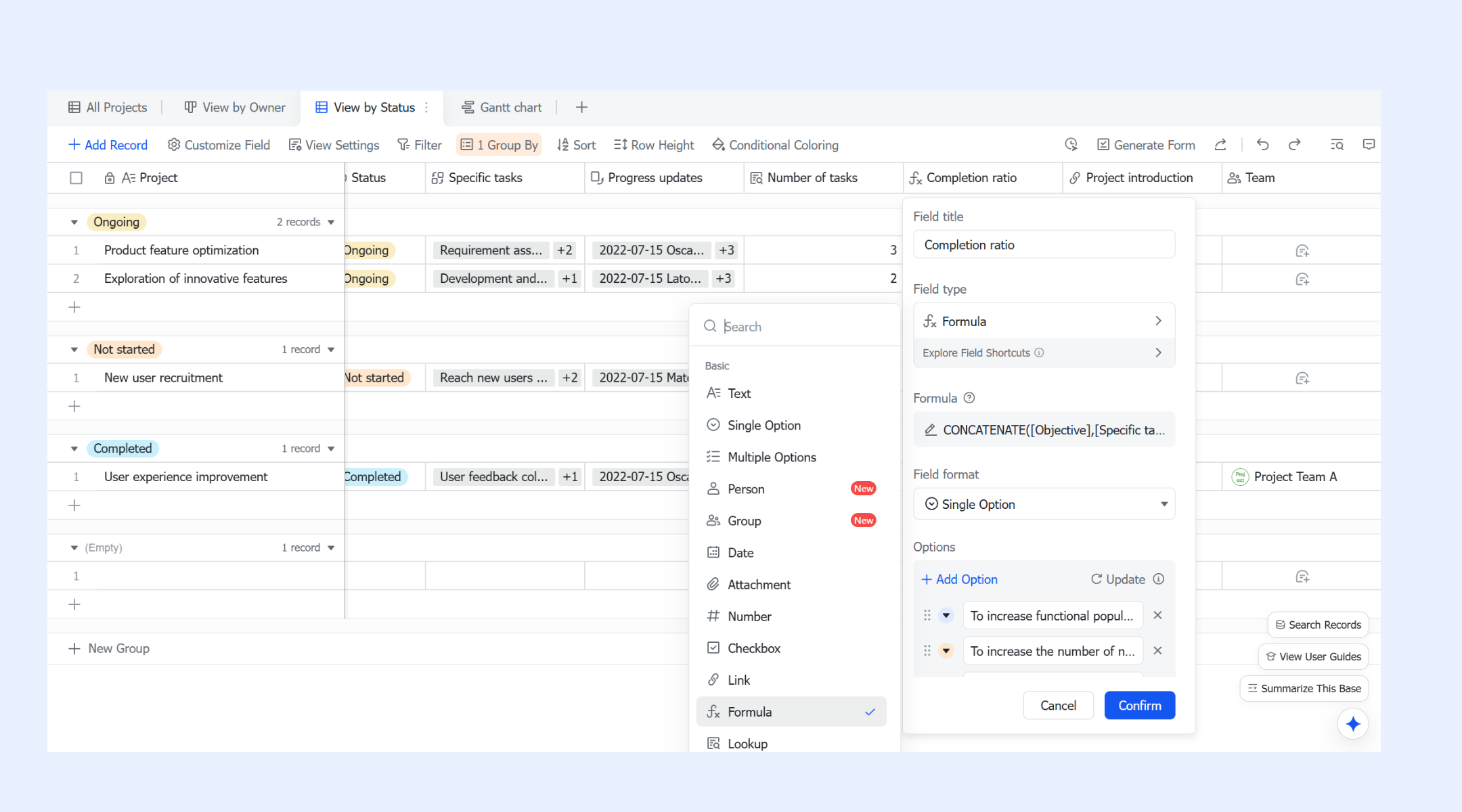Add team member in Product feature optimization row

point(1302,251)
